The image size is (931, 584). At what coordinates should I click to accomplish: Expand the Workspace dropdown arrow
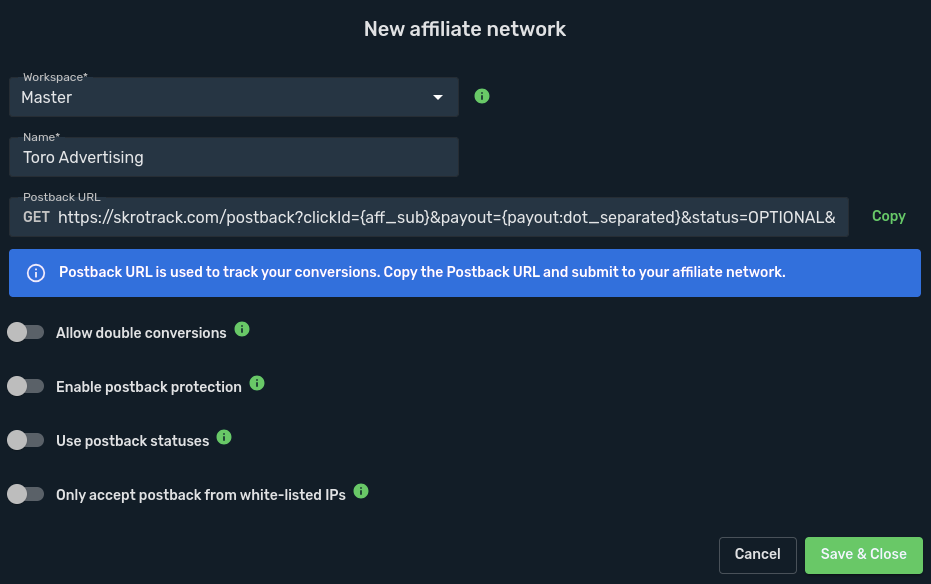pos(437,97)
